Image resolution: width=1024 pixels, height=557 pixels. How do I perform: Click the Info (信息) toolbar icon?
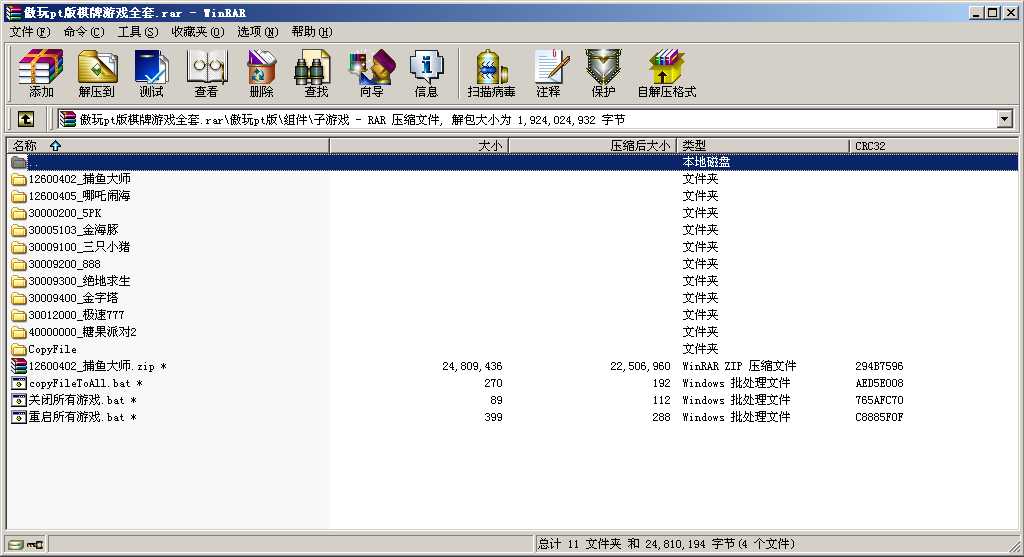tap(426, 73)
